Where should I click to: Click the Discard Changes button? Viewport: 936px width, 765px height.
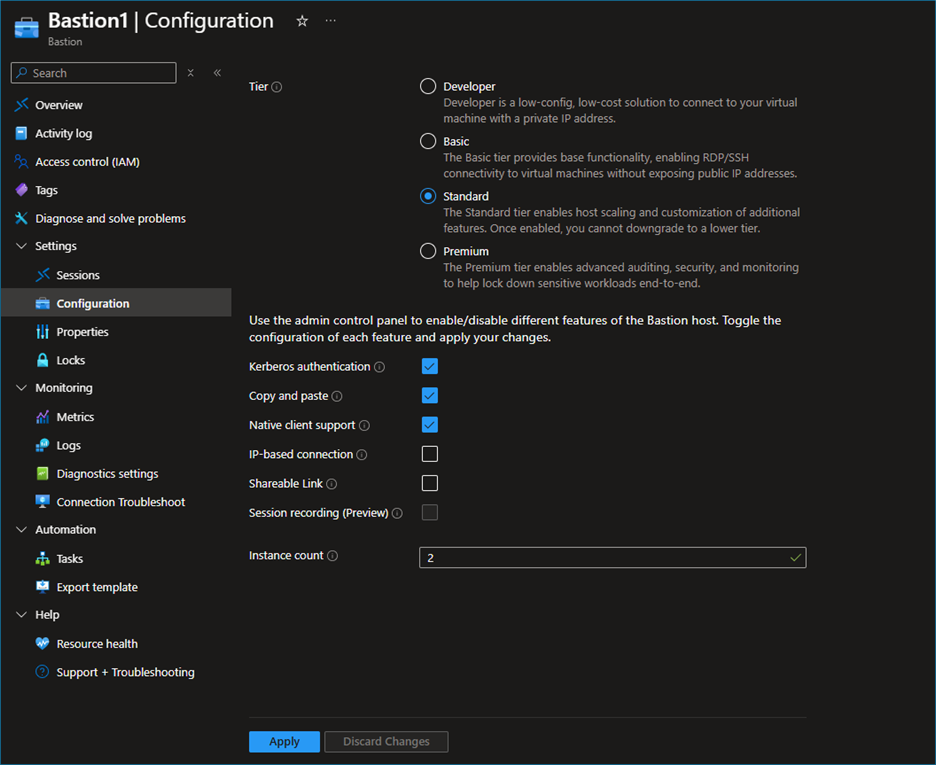386,742
